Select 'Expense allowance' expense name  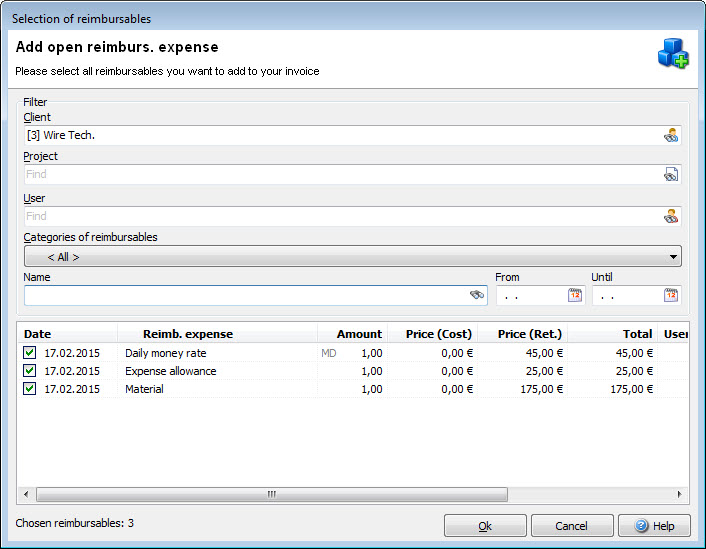[171, 371]
